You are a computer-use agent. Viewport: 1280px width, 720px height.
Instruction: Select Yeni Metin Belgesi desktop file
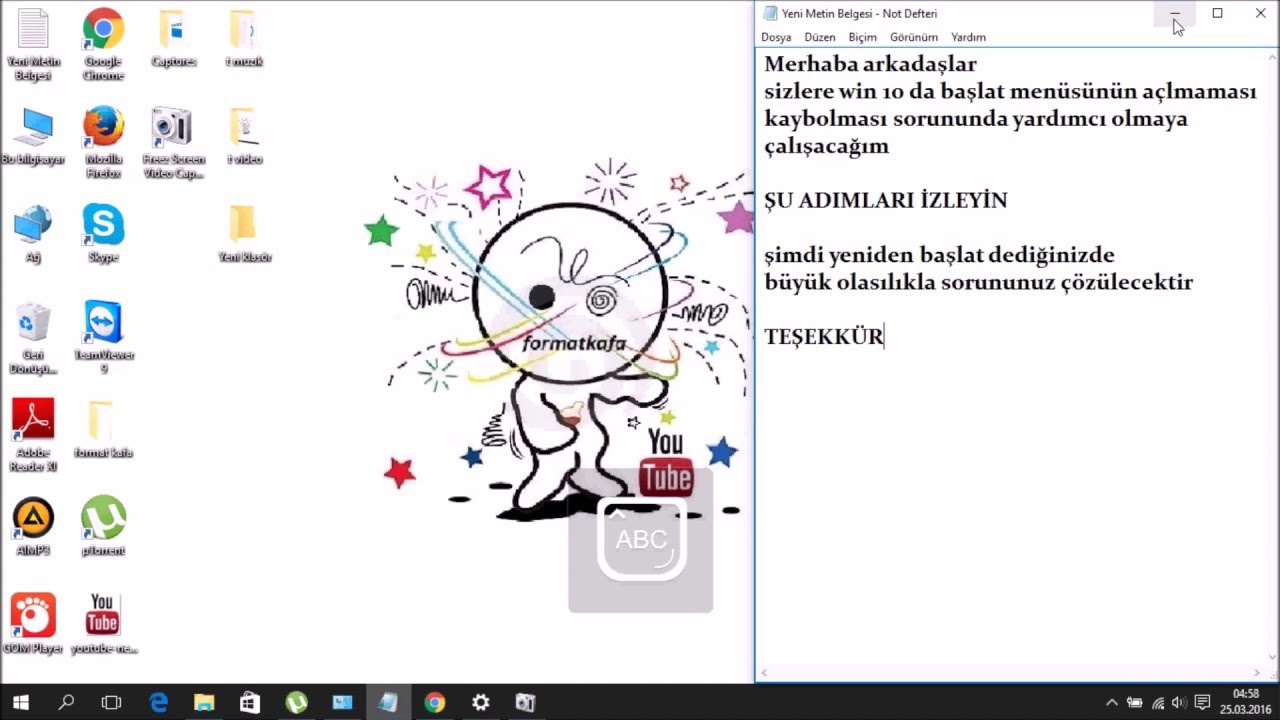tap(33, 43)
